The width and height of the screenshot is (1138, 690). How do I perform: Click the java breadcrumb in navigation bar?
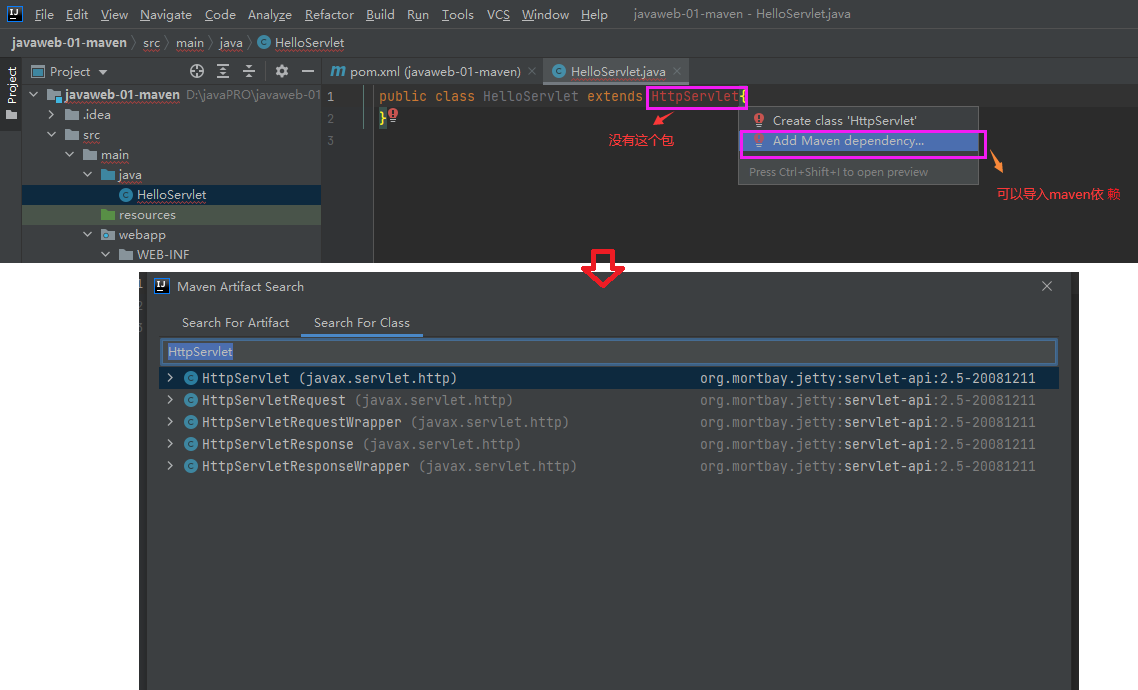(x=231, y=43)
